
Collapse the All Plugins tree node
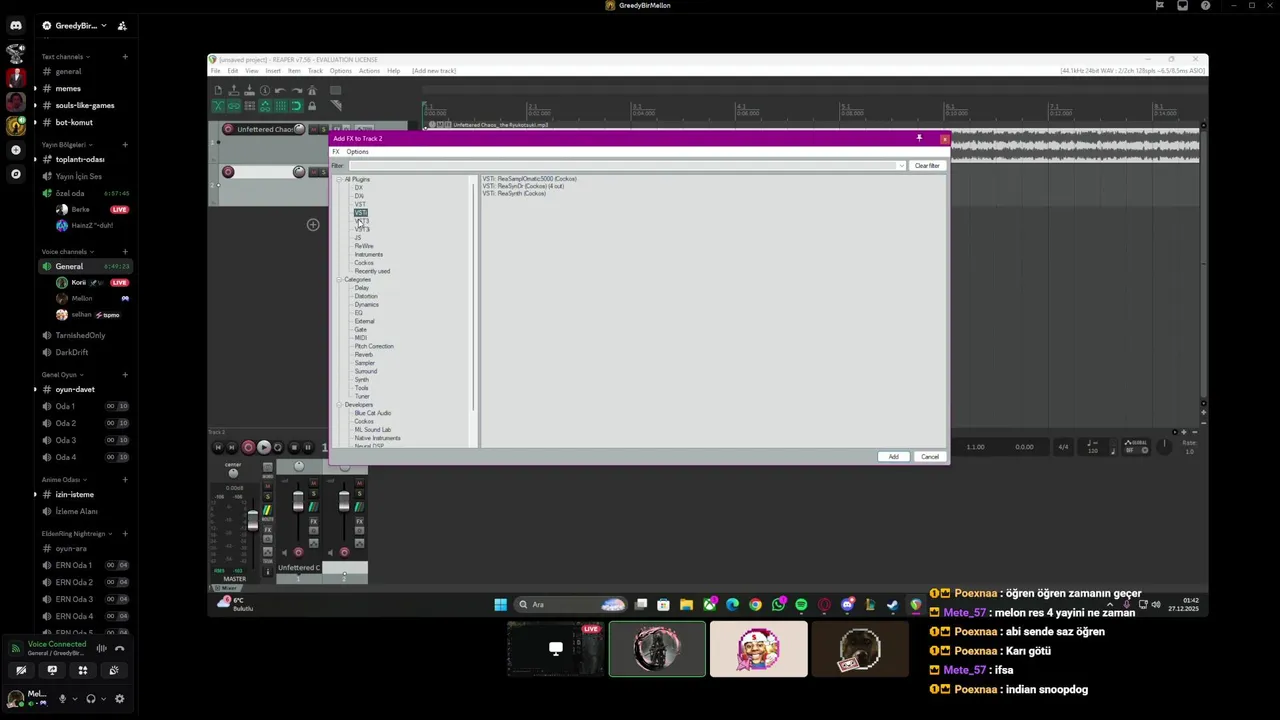pyautogui.click(x=339, y=180)
